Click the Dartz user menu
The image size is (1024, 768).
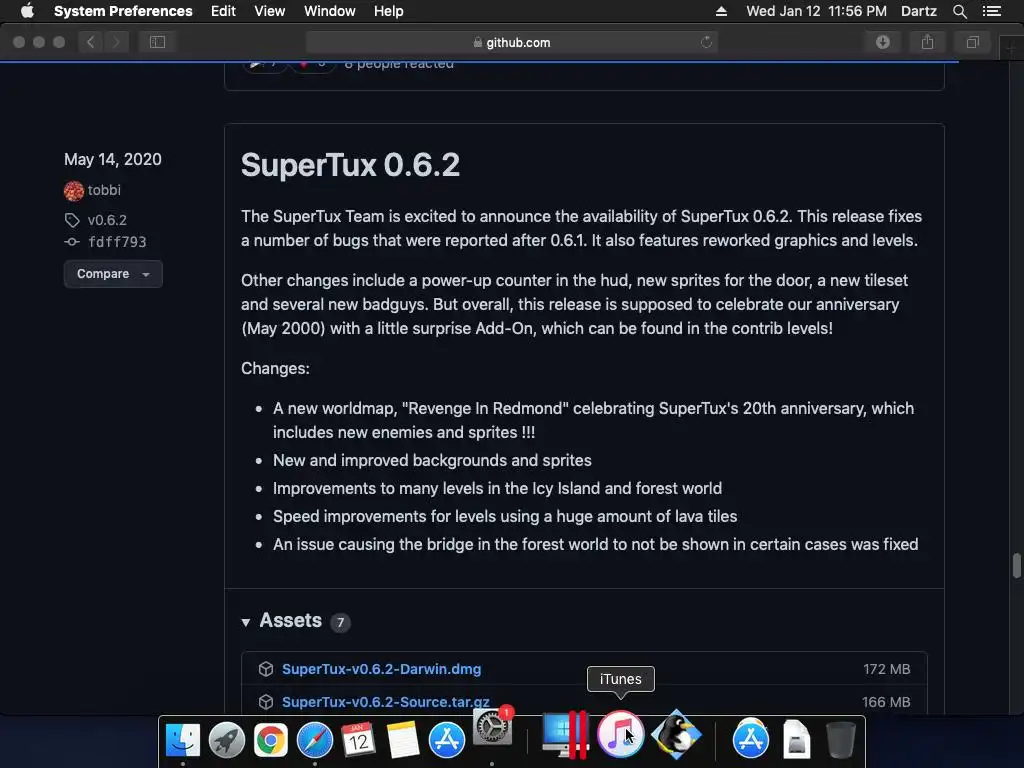point(918,11)
